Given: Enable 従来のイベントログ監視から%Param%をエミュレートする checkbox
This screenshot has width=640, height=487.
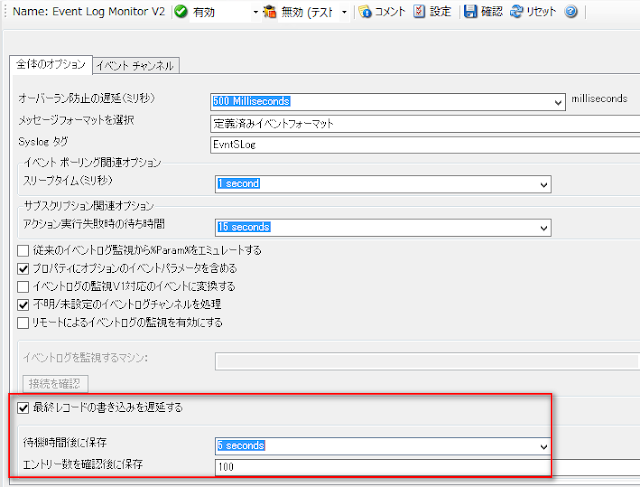Looking at the screenshot, I should click(x=23, y=250).
